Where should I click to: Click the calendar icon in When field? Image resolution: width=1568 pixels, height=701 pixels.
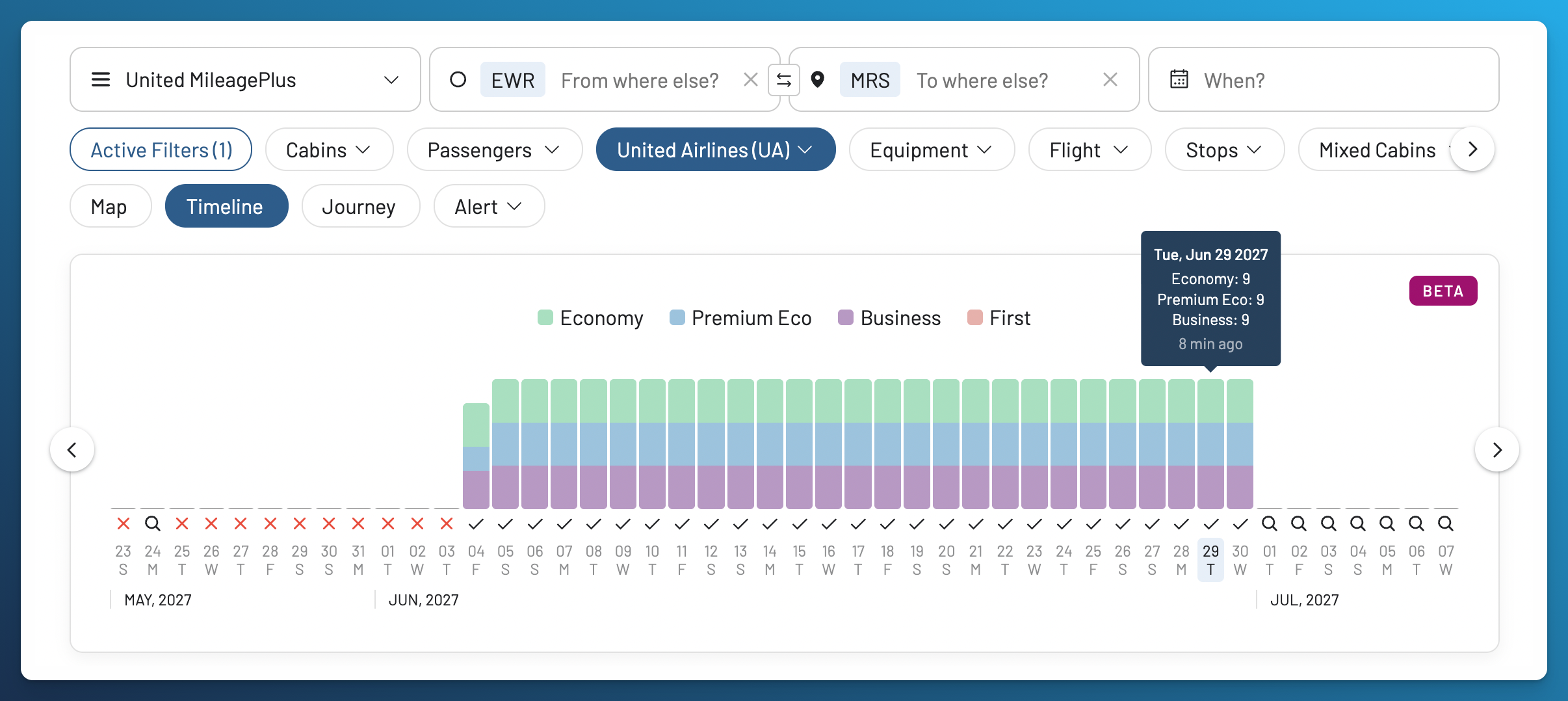pos(1179,79)
